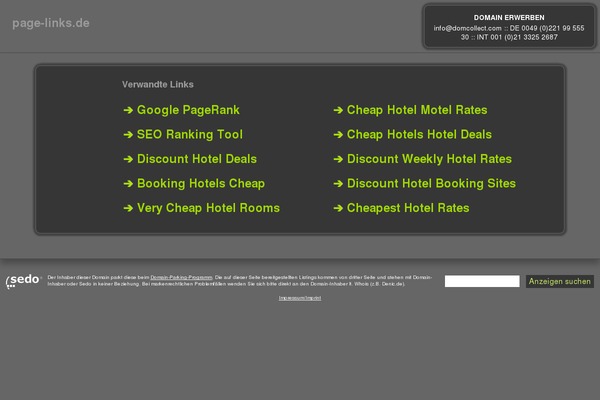This screenshot has height=400, width=600.
Task: Click the arrow icon beside Discount Hotel Booking Sites
Action: (338, 184)
